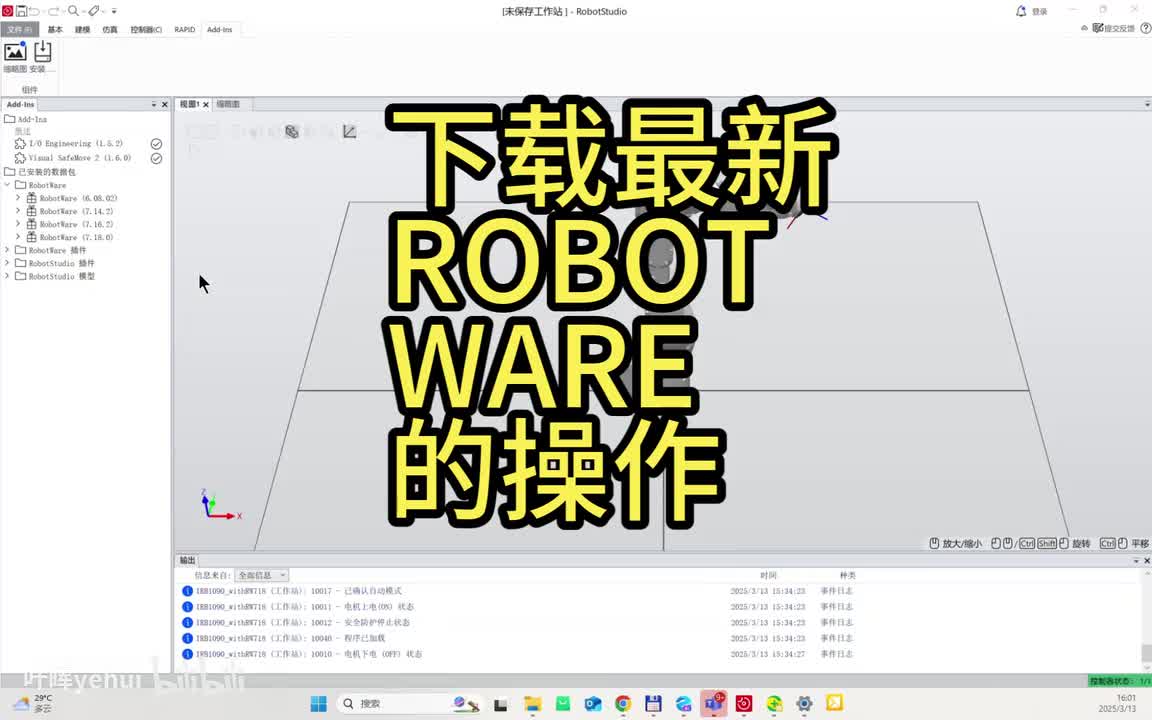The height and width of the screenshot is (720, 1152).
Task: Expand RobotWare (7.18.0) package
Action: tap(18, 237)
